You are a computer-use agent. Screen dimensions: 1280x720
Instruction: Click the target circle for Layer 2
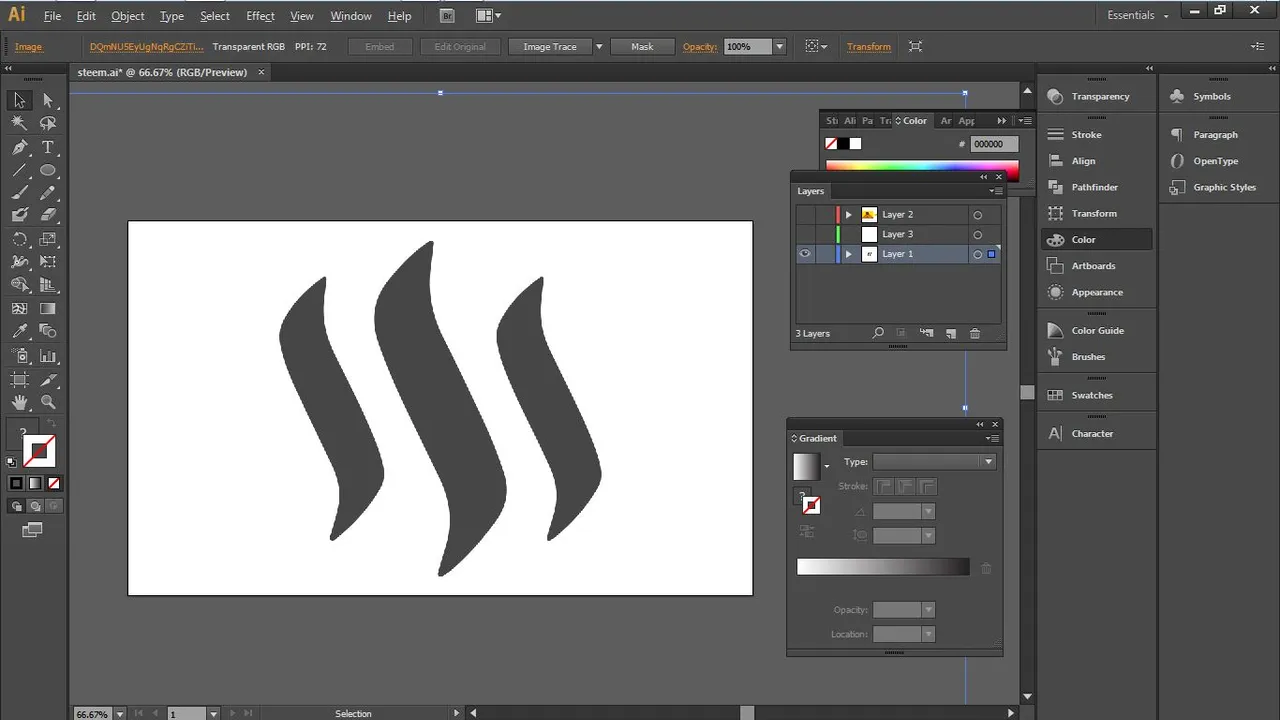(x=978, y=215)
